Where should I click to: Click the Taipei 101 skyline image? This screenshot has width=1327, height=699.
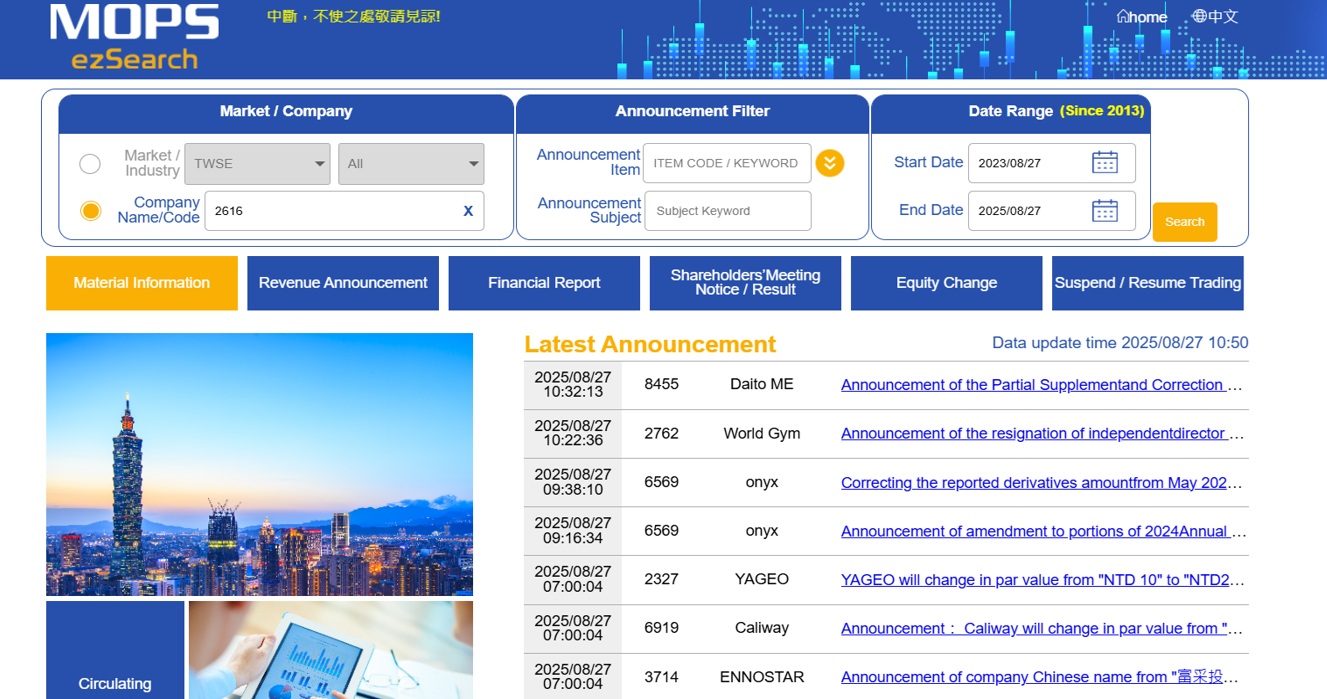[259, 464]
